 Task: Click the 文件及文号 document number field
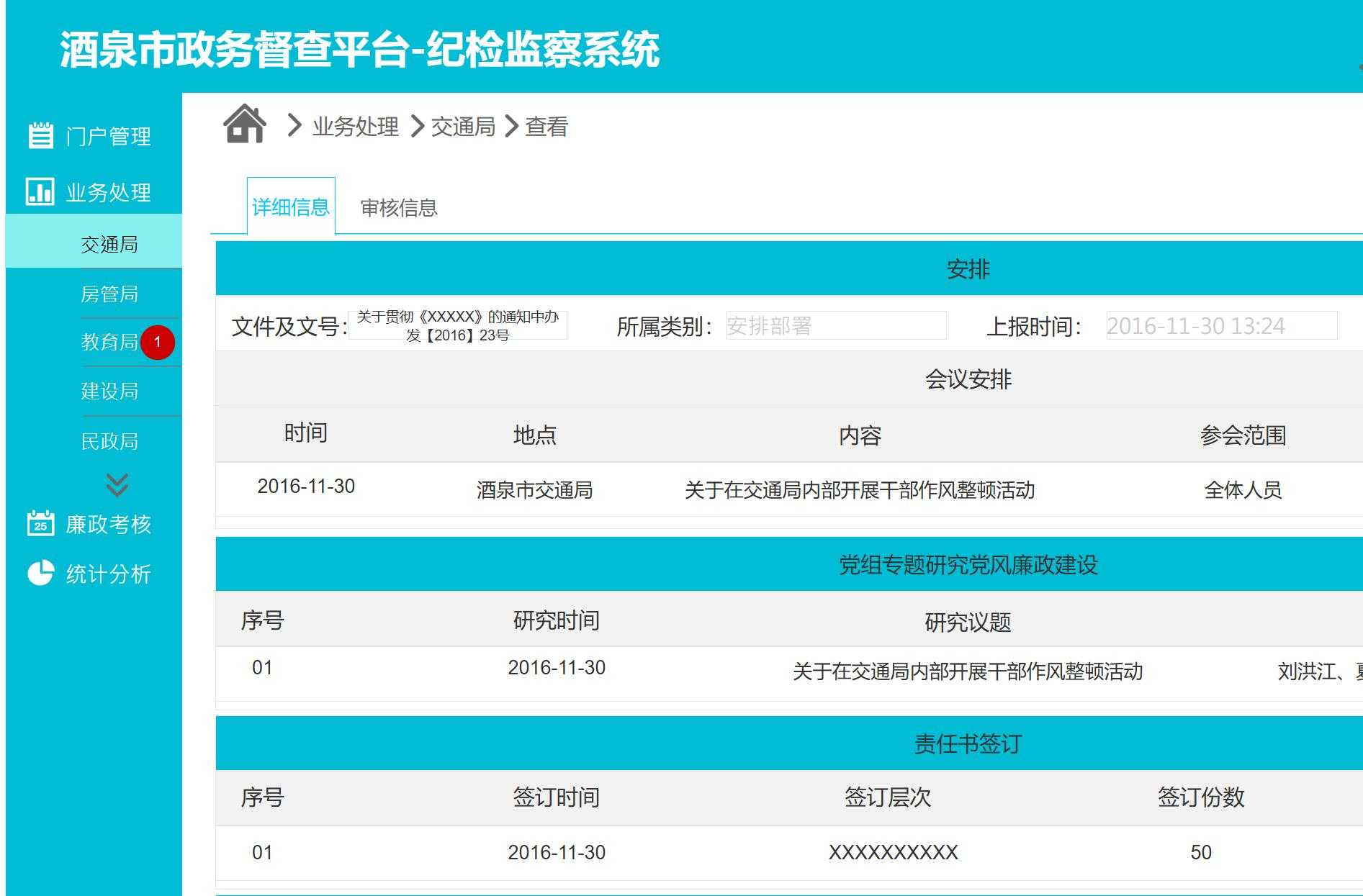(x=459, y=326)
